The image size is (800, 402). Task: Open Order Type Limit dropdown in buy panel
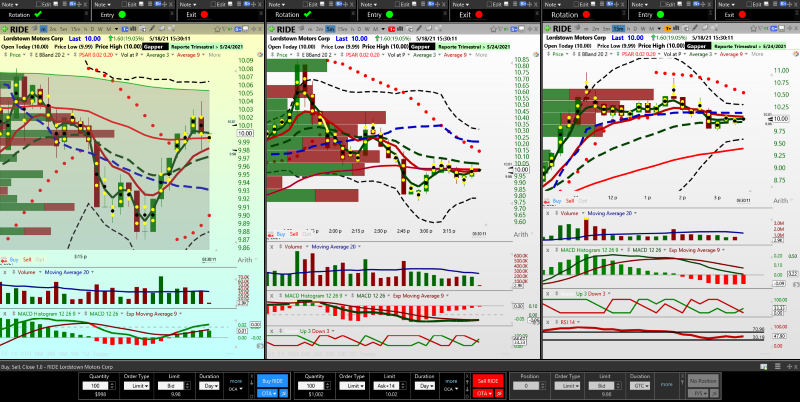click(137, 386)
